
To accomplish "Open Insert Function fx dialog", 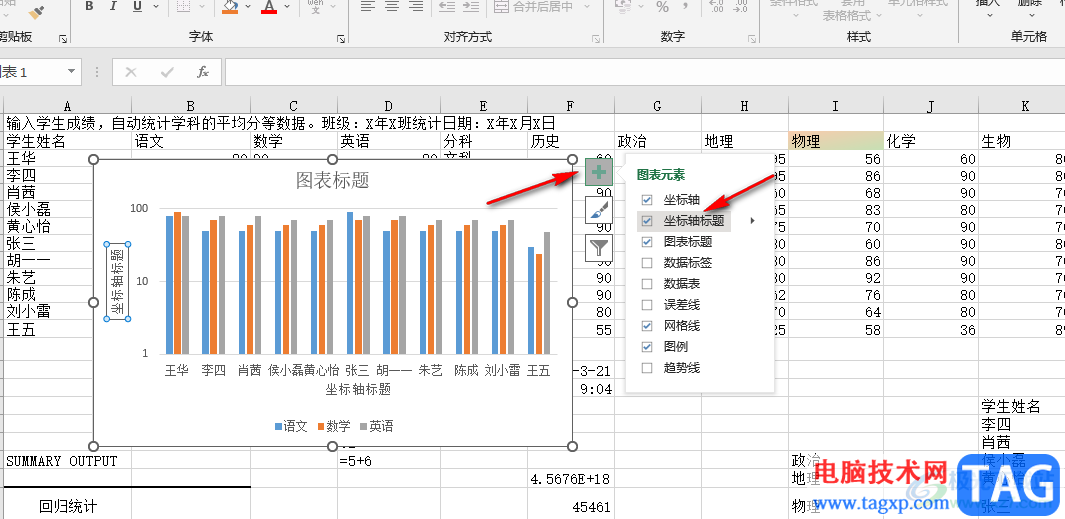I will click(x=202, y=72).
